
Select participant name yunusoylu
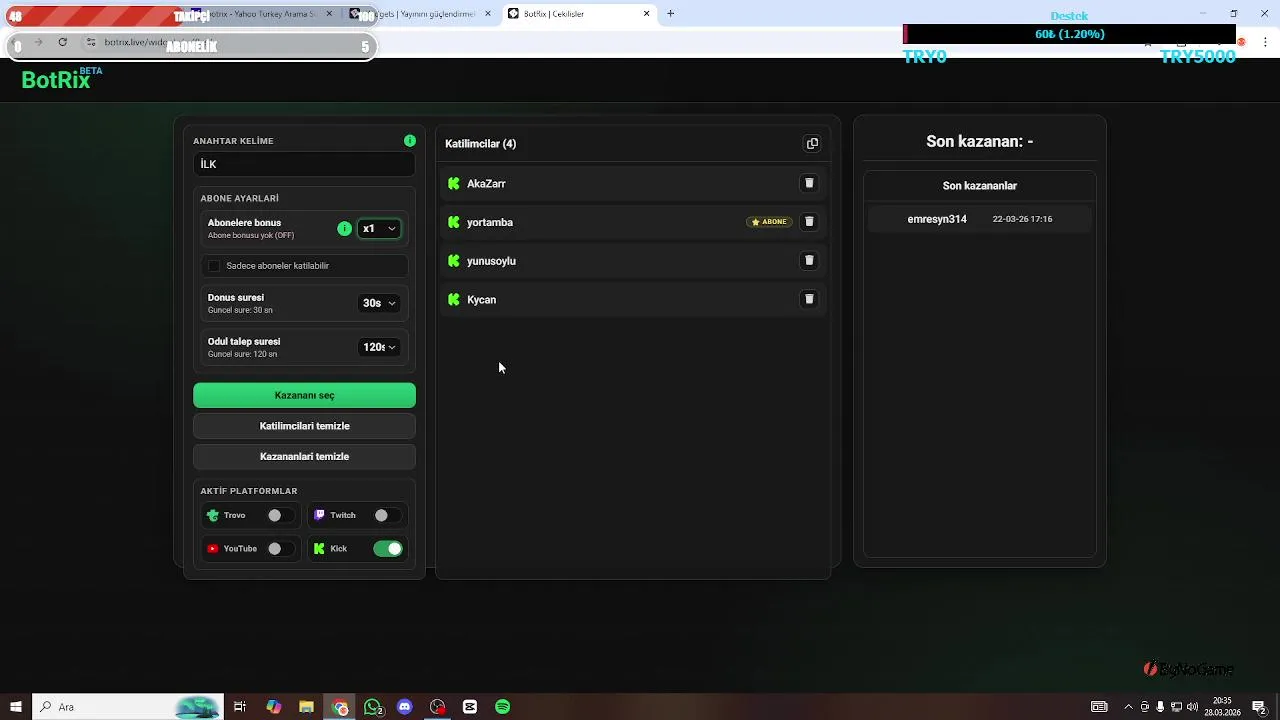point(491,261)
